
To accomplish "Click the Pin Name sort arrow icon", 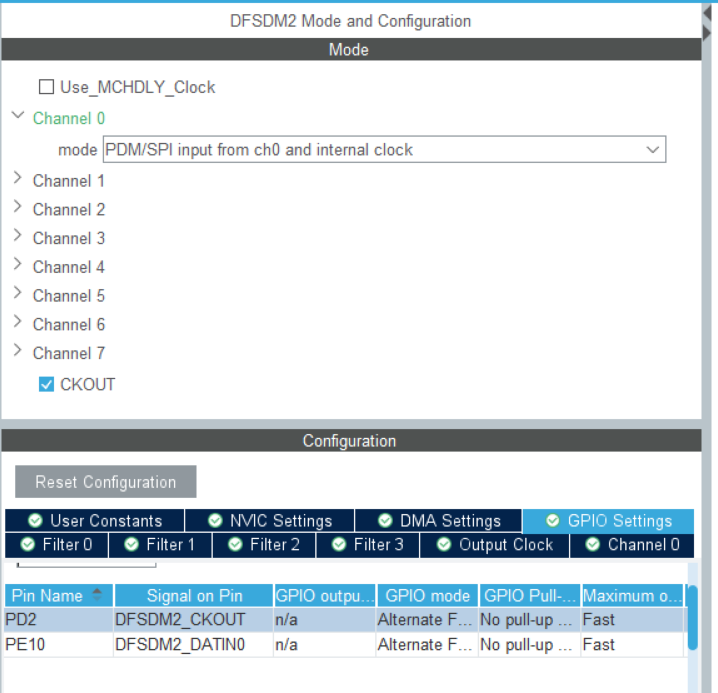I will [97, 595].
